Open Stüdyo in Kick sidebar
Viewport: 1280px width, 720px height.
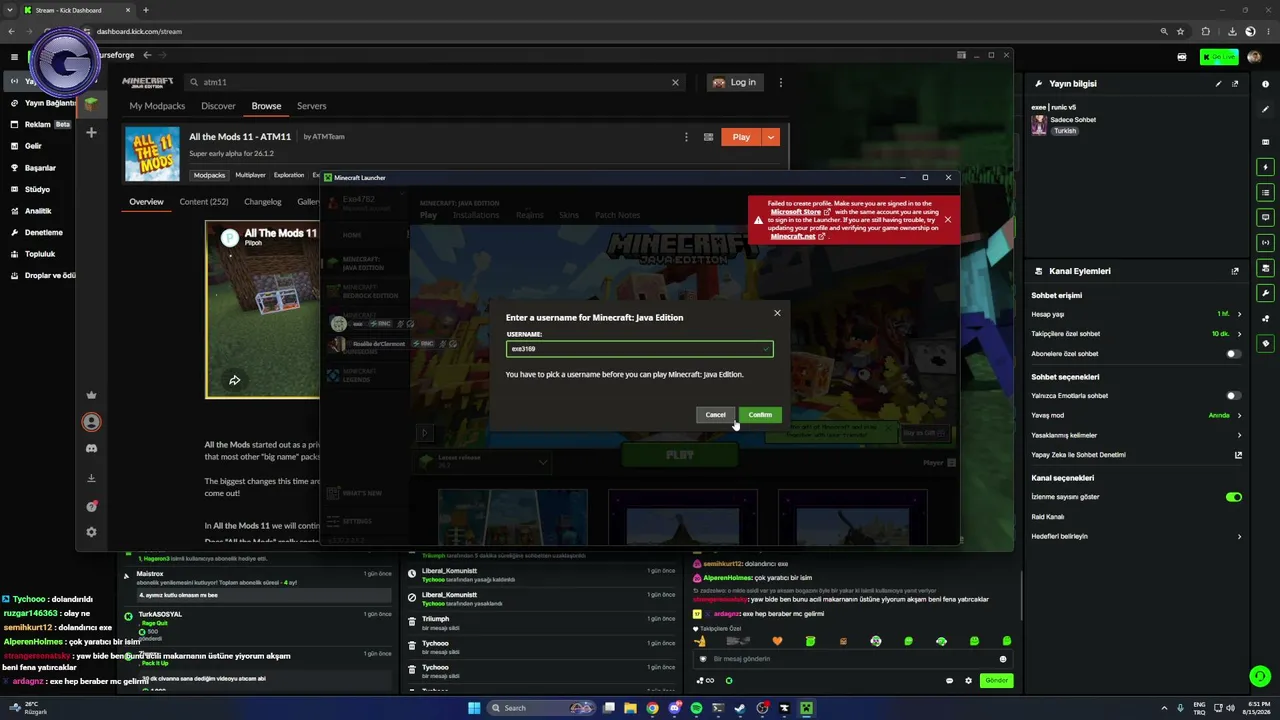tap(37, 189)
